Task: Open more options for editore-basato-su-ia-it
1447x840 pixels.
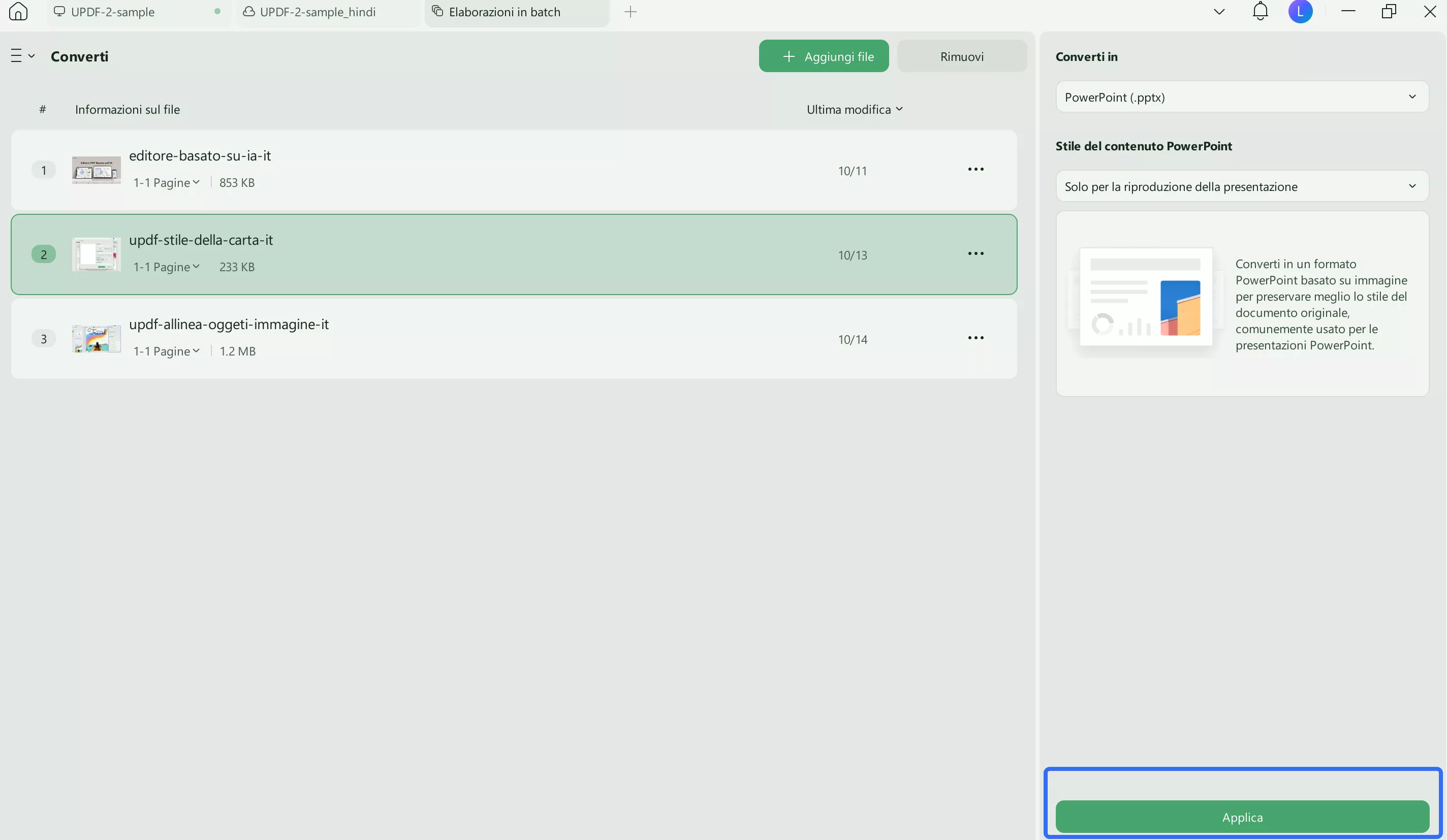Action: click(975, 169)
